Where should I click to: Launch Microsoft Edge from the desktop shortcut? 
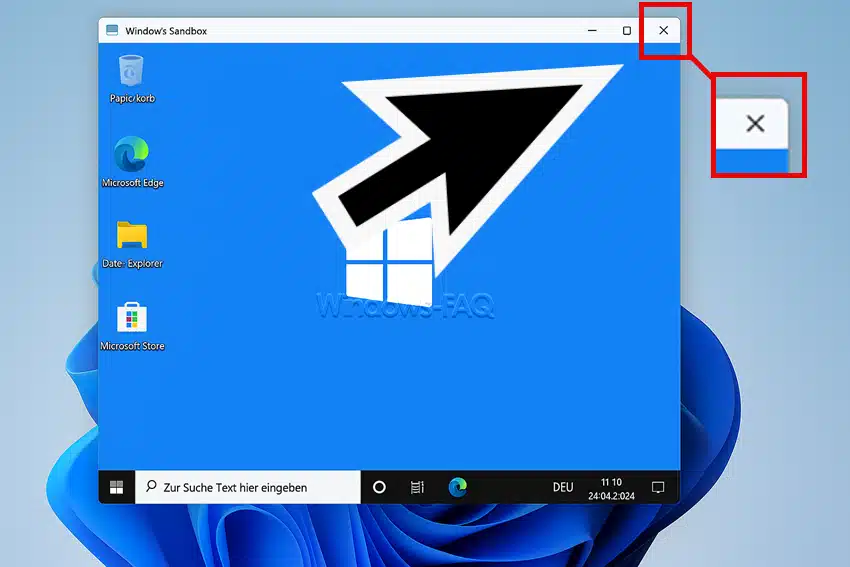click(132, 155)
